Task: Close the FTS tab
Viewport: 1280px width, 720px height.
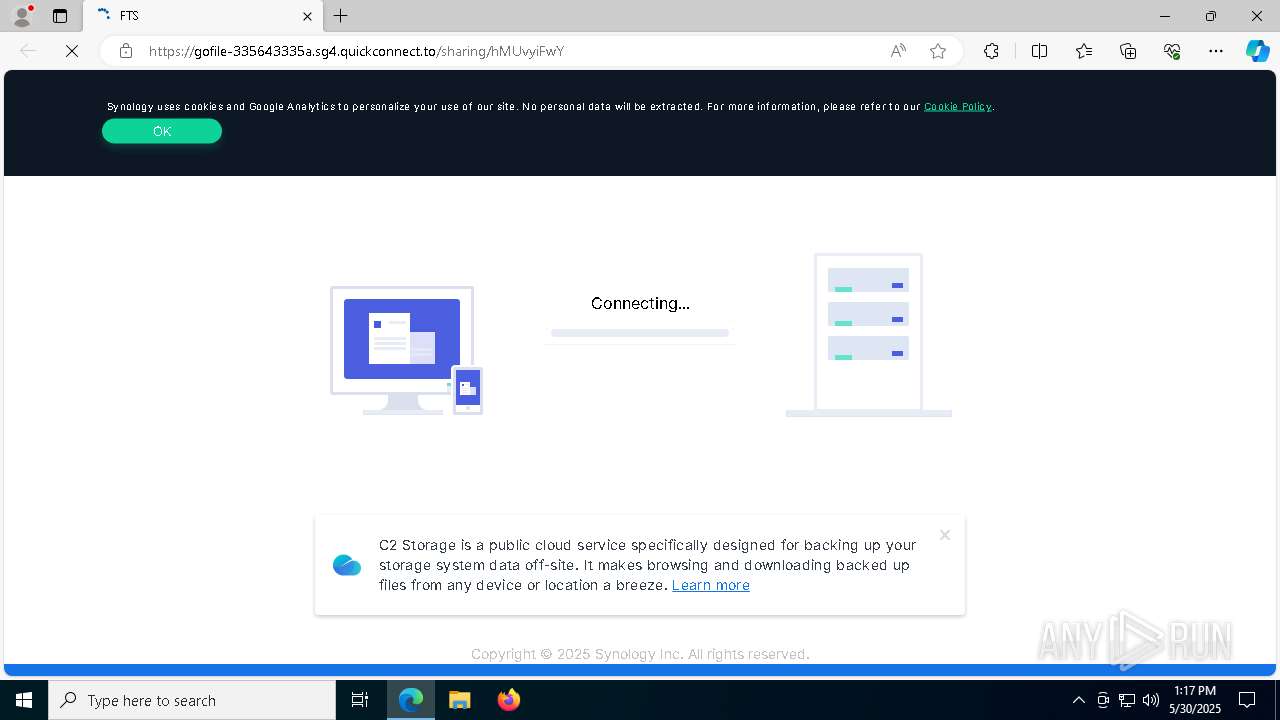Action: click(x=307, y=16)
